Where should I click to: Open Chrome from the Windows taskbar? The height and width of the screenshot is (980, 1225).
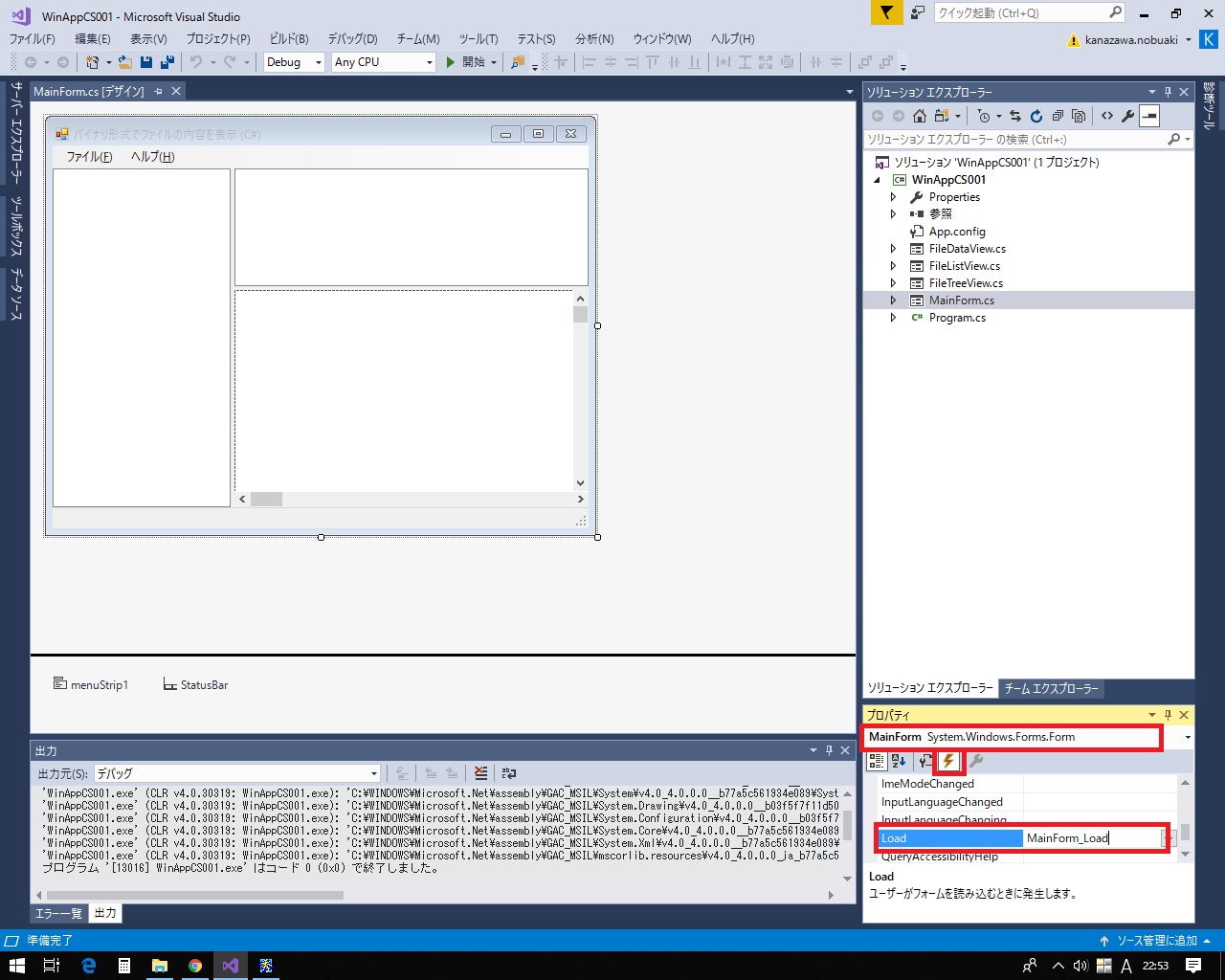(195, 966)
